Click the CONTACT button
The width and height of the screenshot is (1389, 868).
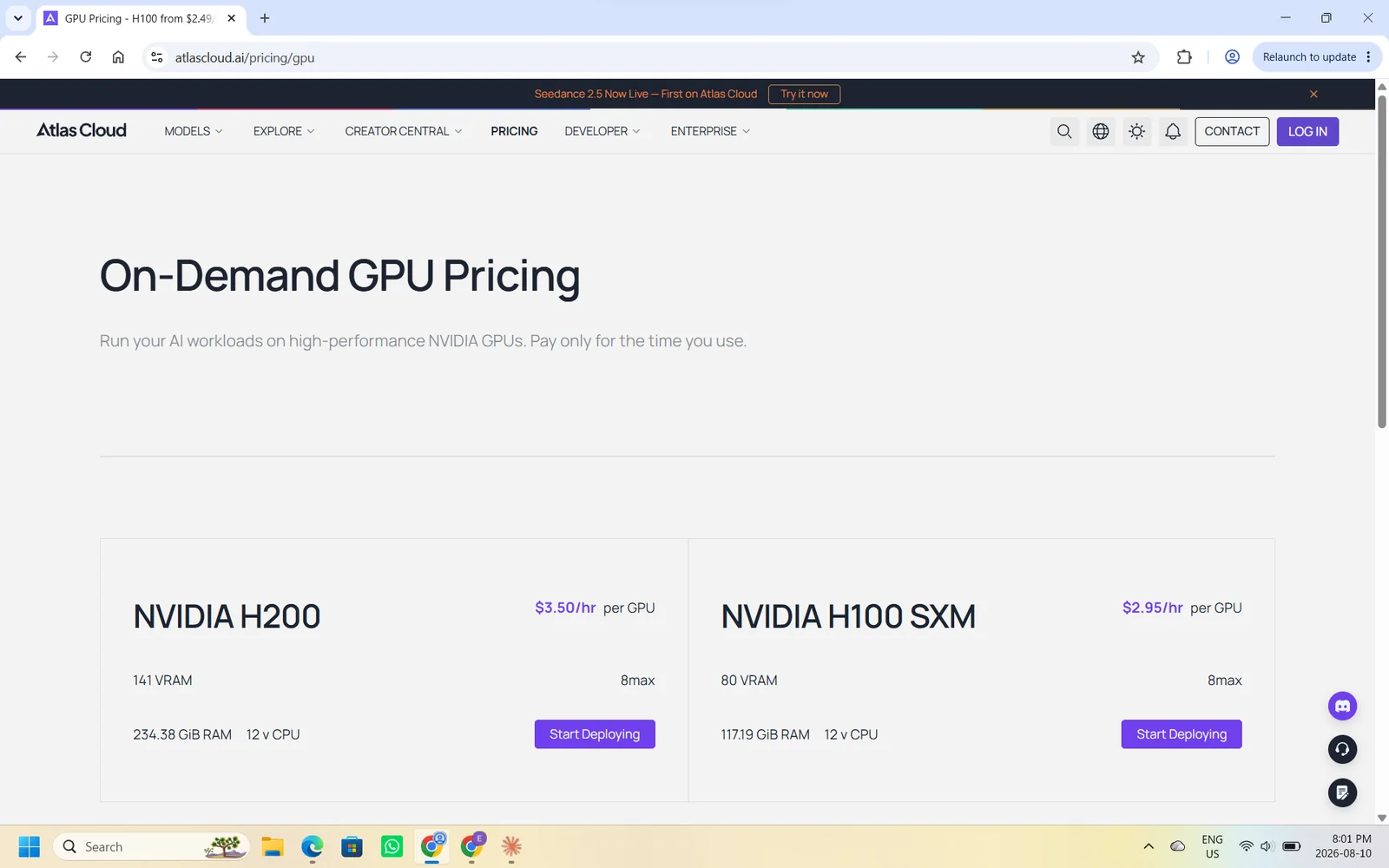coord(1232,131)
